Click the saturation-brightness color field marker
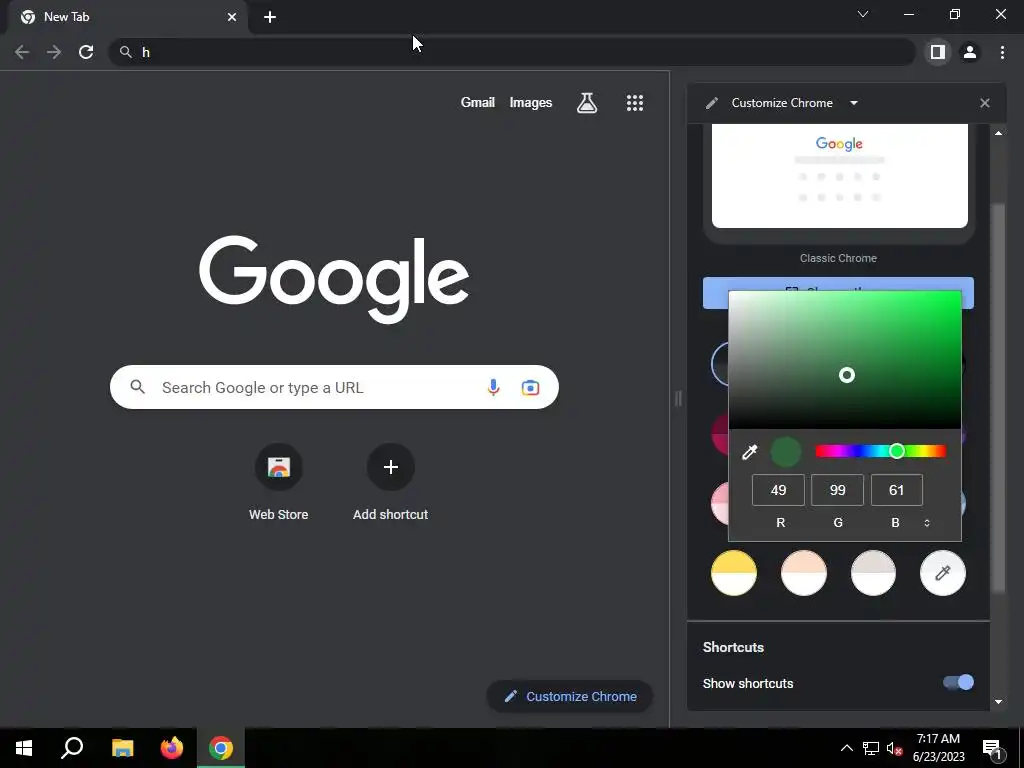Screen dimensions: 1024x768 point(846,375)
